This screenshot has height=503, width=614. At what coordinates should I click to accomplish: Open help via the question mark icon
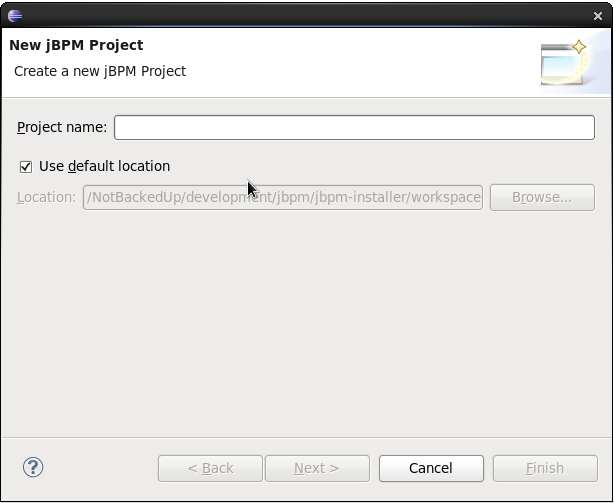[33, 467]
